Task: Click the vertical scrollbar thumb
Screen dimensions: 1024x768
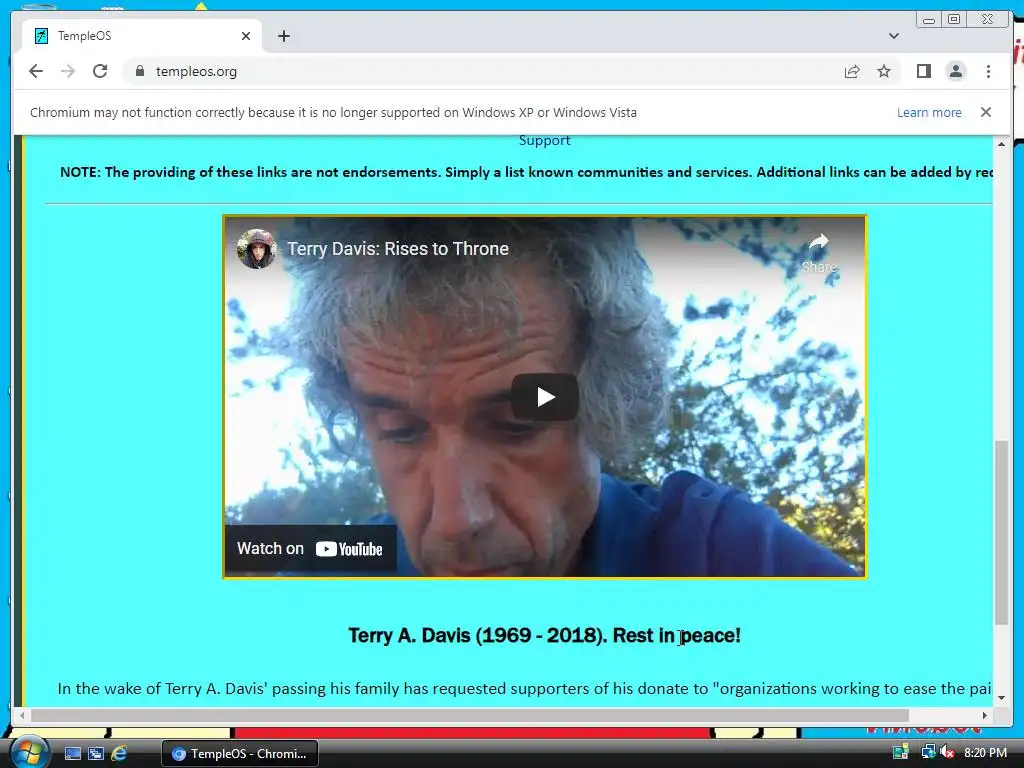Action: [x=1001, y=532]
